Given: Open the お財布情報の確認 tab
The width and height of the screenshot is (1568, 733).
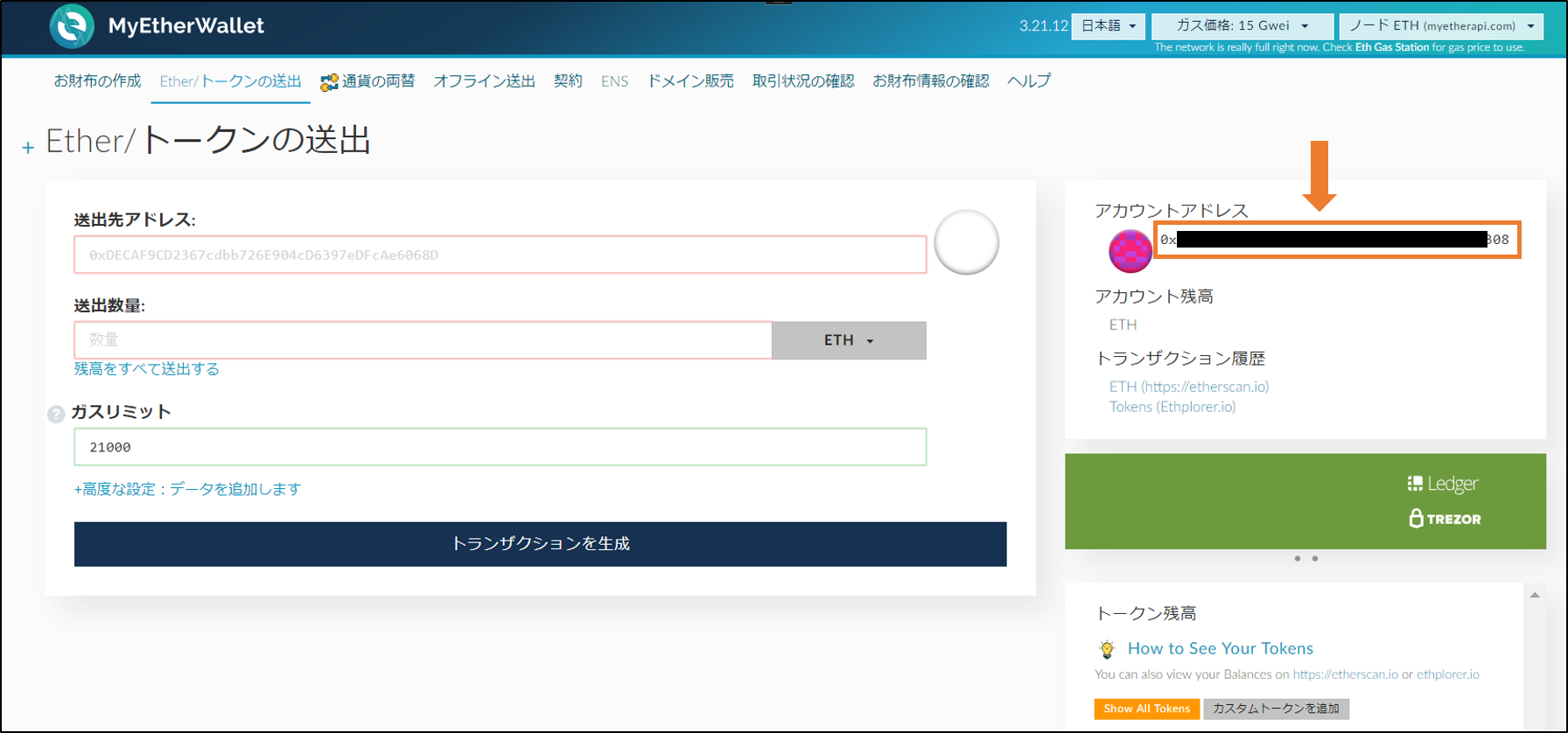Looking at the screenshot, I should click(931, 81).
